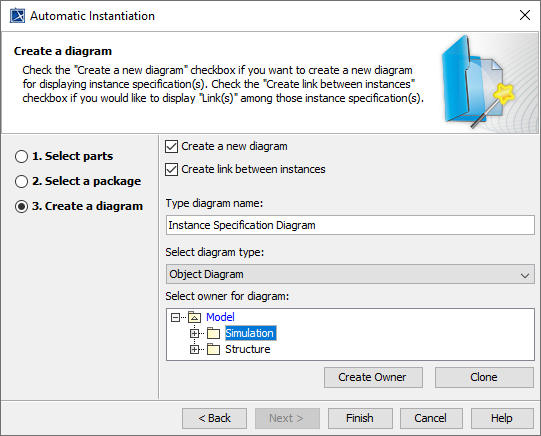Click the Simulation folder icon

pyautogui.click(x=214, y=333)
